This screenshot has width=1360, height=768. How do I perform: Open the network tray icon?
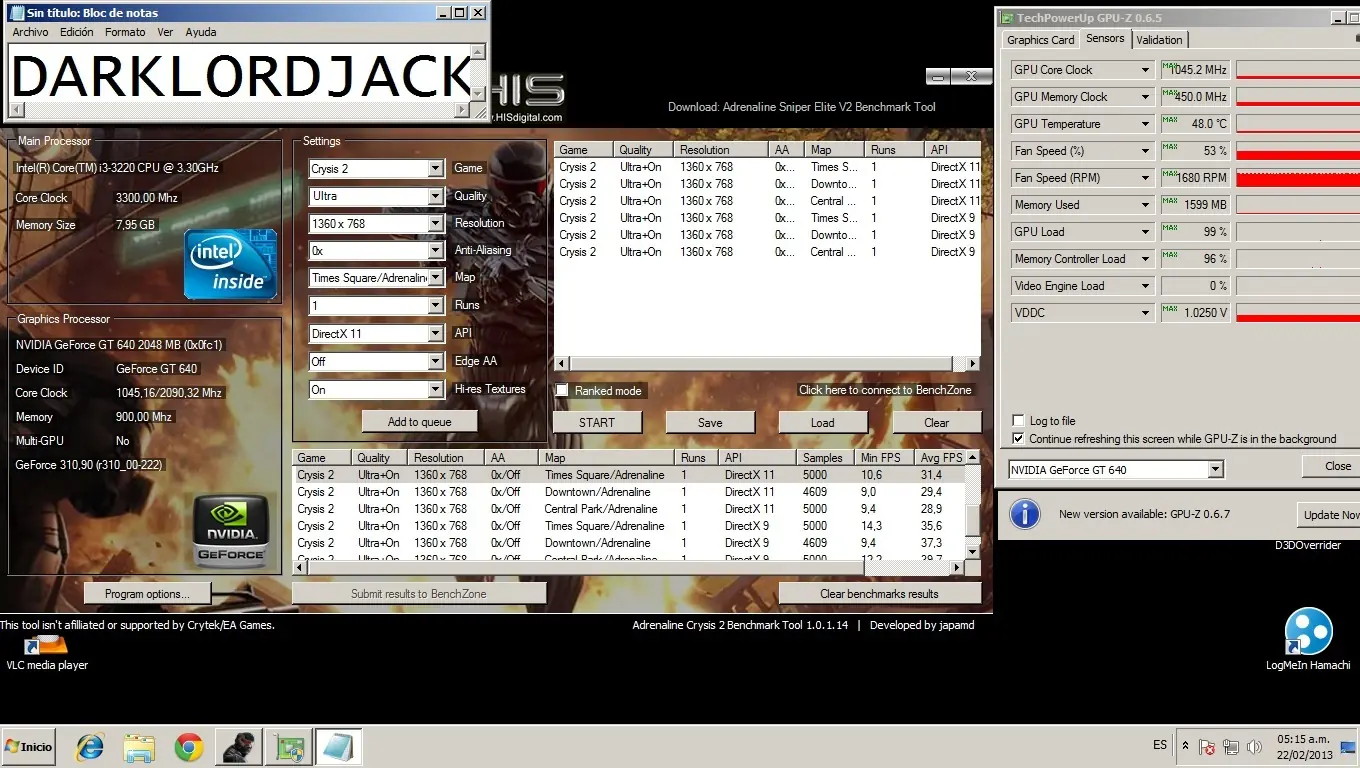[x=1231, y=746]
